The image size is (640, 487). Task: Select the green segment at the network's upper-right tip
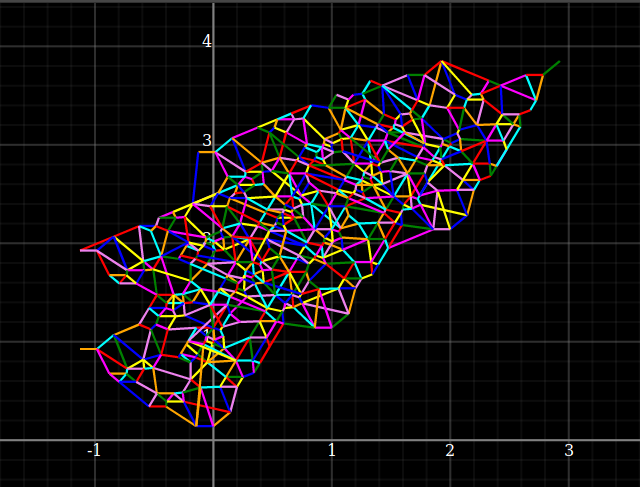tap(551, 68)
